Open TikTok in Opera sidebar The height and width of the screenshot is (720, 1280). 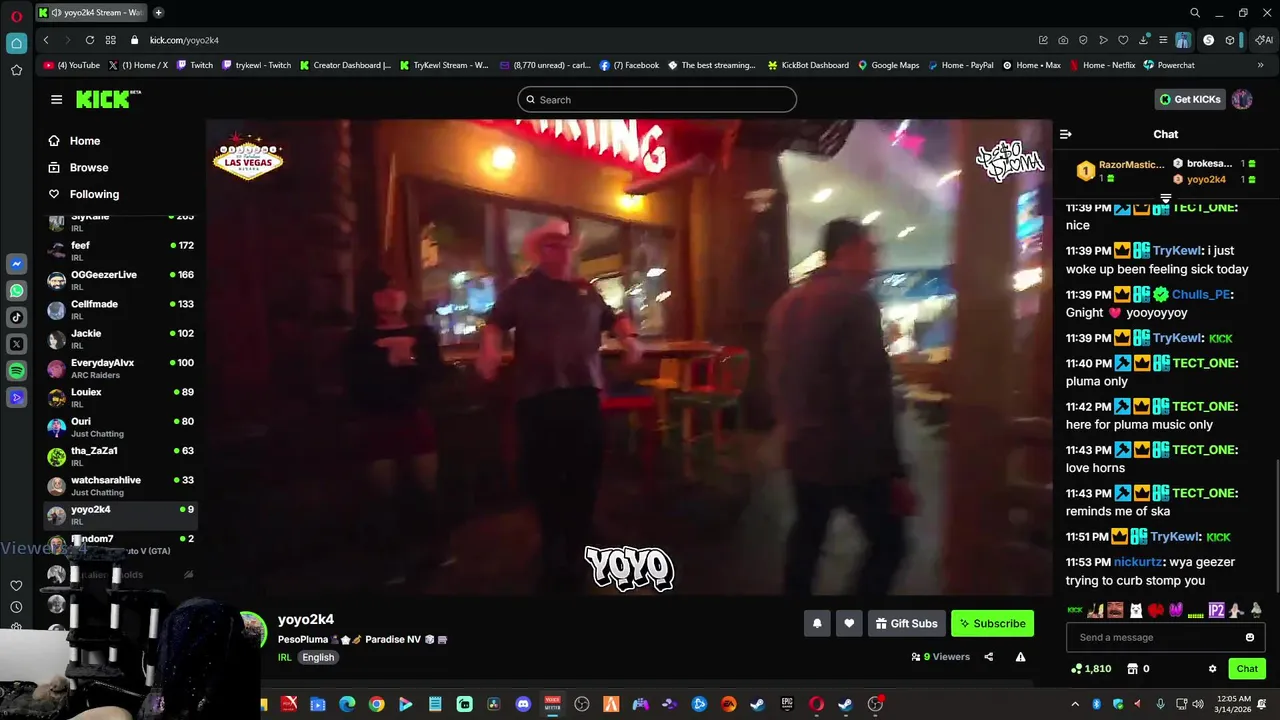click(16, 318)
